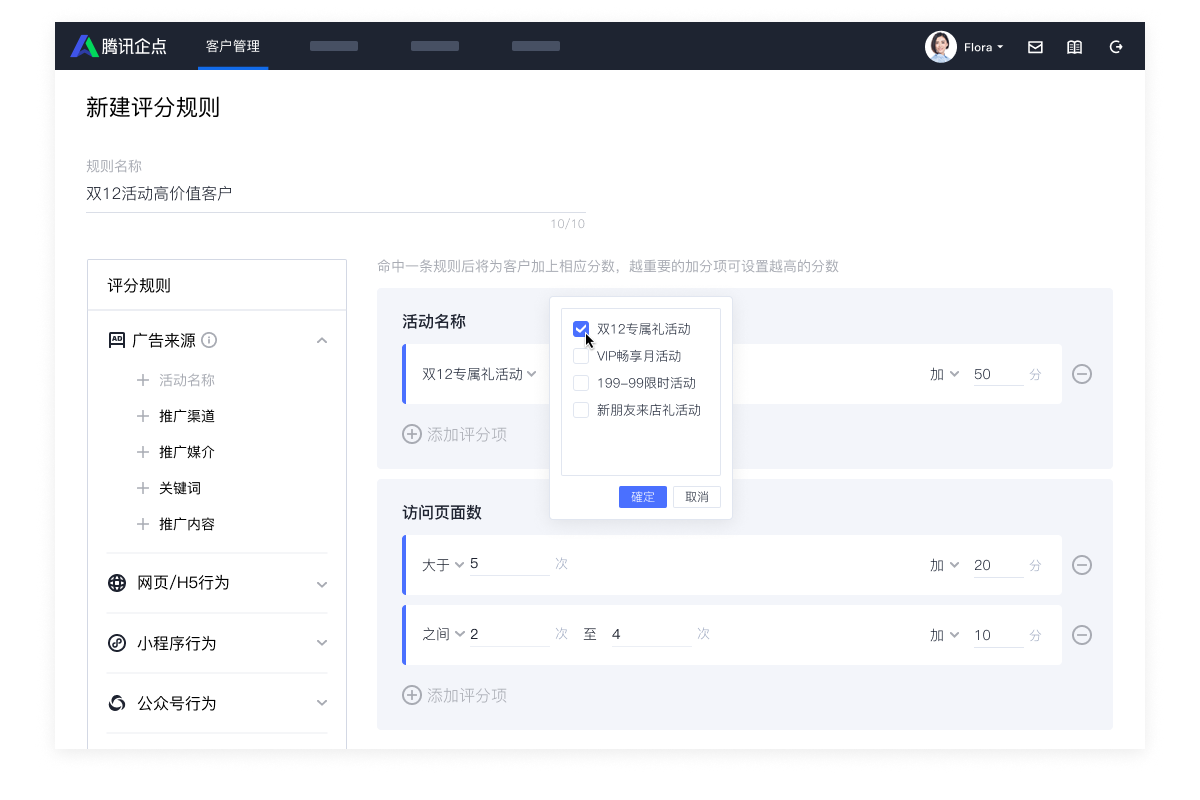The width and height of the screenshot is (1200, 800).
Task: Open the mail envelope icon
Action: coord(1035,47)
